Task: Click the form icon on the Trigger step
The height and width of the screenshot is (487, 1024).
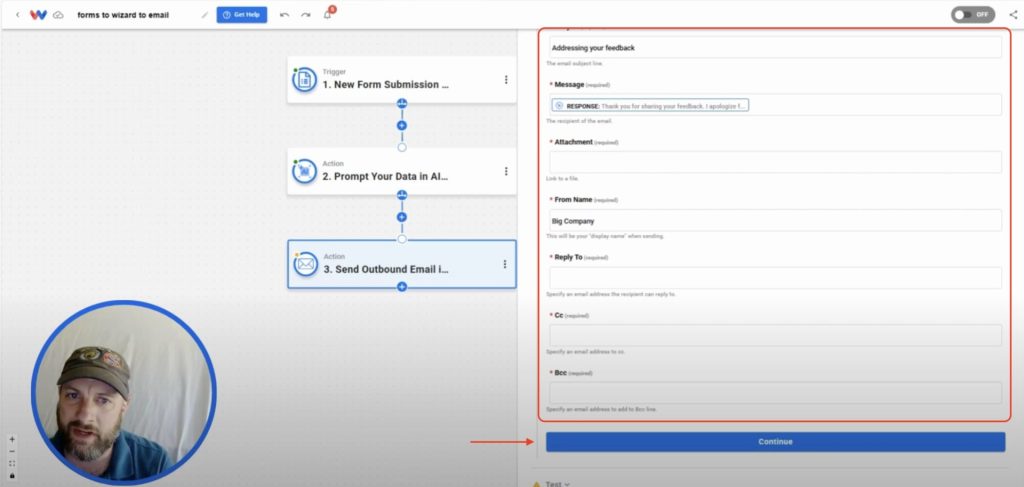Action: pyautogui.click(x=304, y=80)
